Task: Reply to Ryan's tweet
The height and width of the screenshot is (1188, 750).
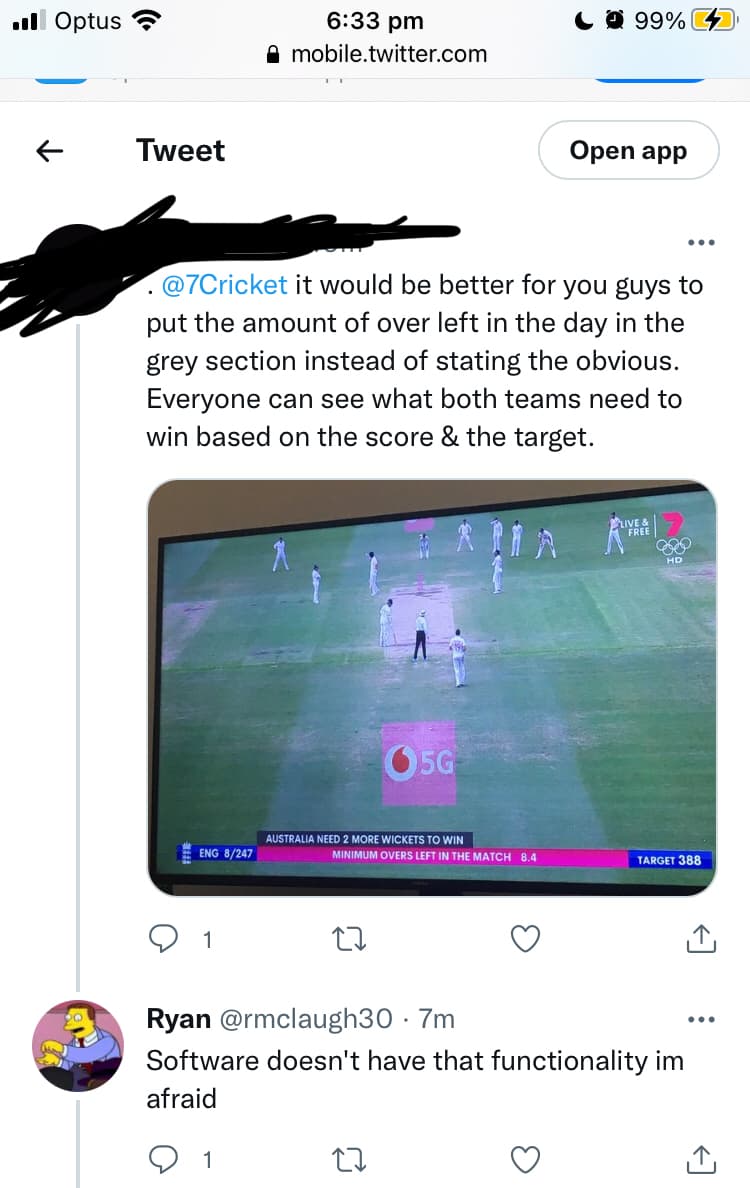Action: pyautogui.click(x=163, y=1159)
